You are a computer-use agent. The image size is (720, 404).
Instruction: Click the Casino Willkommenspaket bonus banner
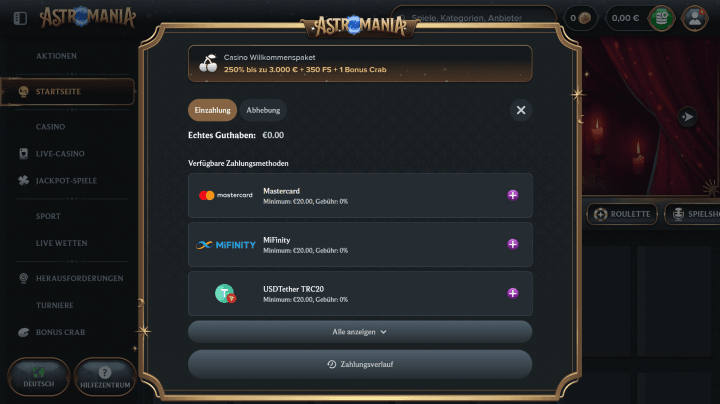(360, 63)
